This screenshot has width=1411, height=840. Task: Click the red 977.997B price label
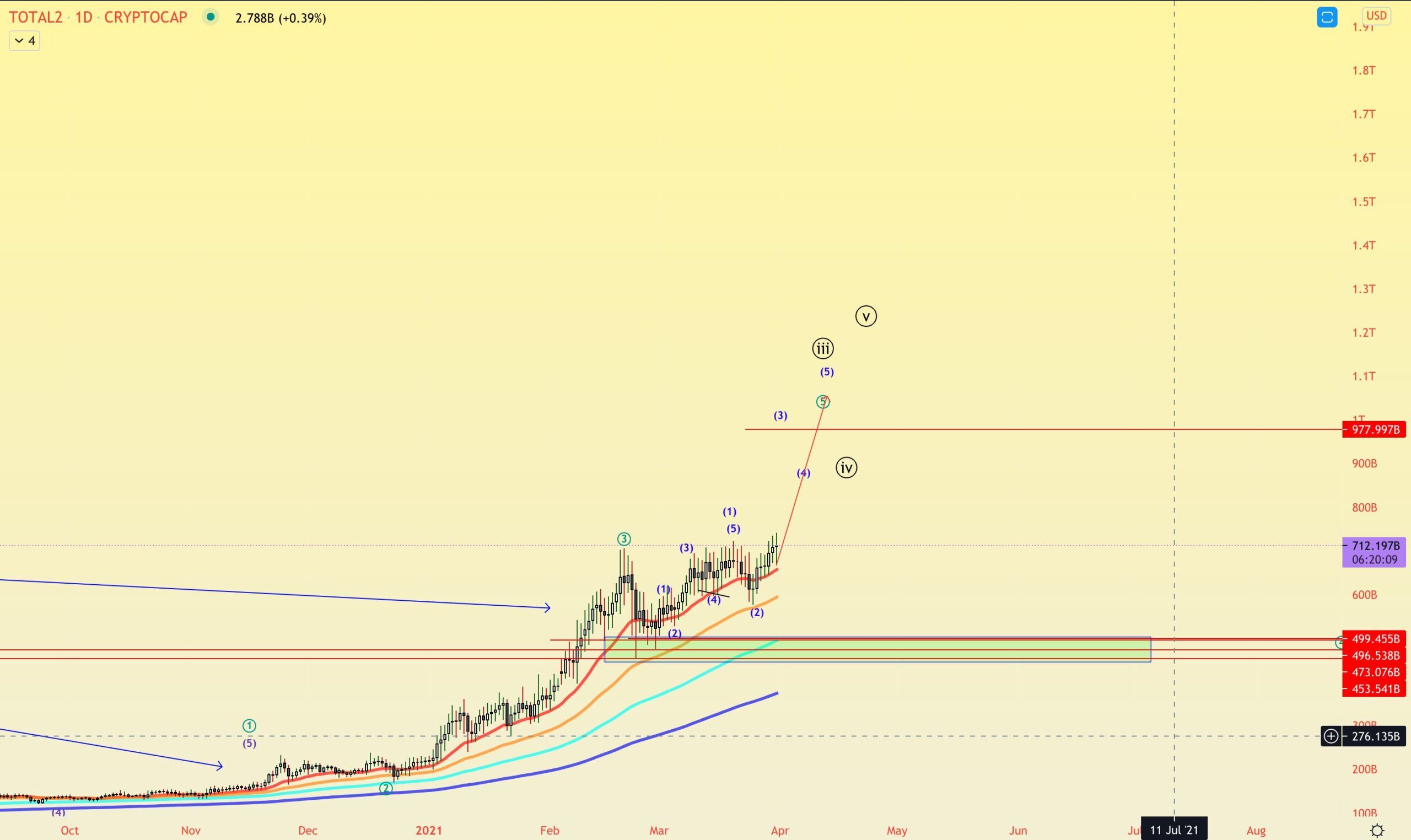(x=1375, y=429)
